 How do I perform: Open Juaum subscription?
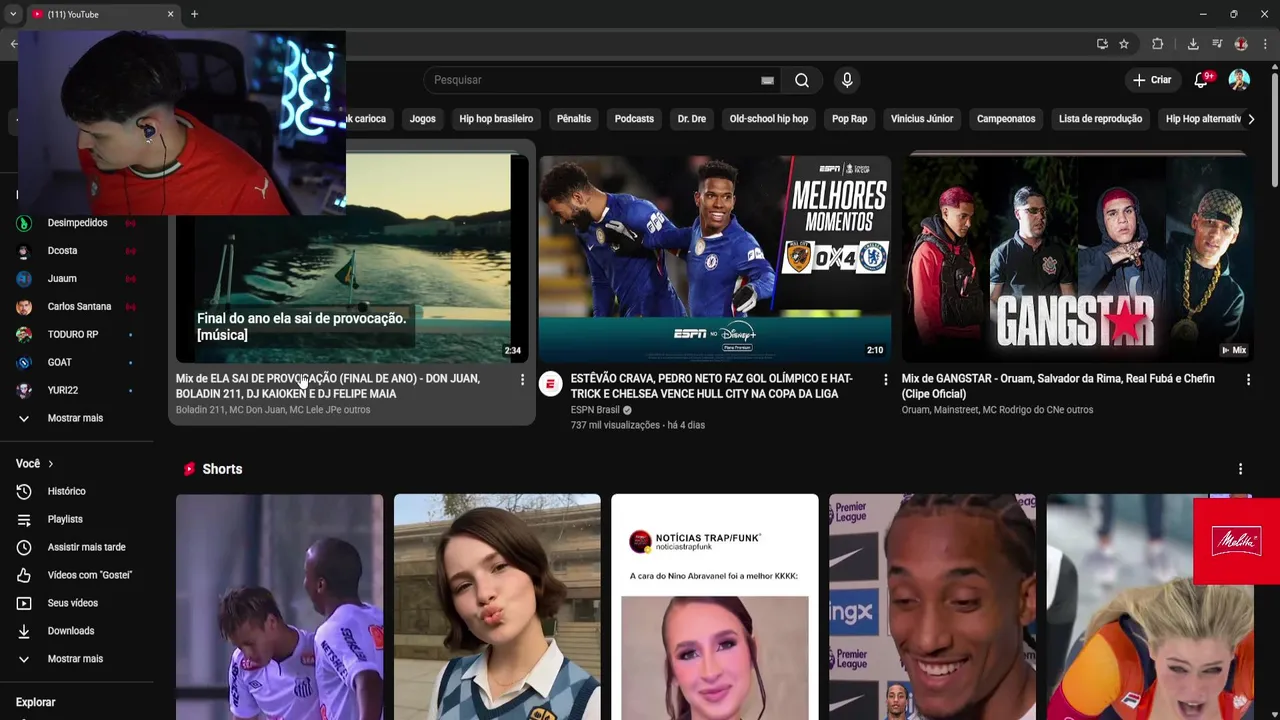coord(77,279)
